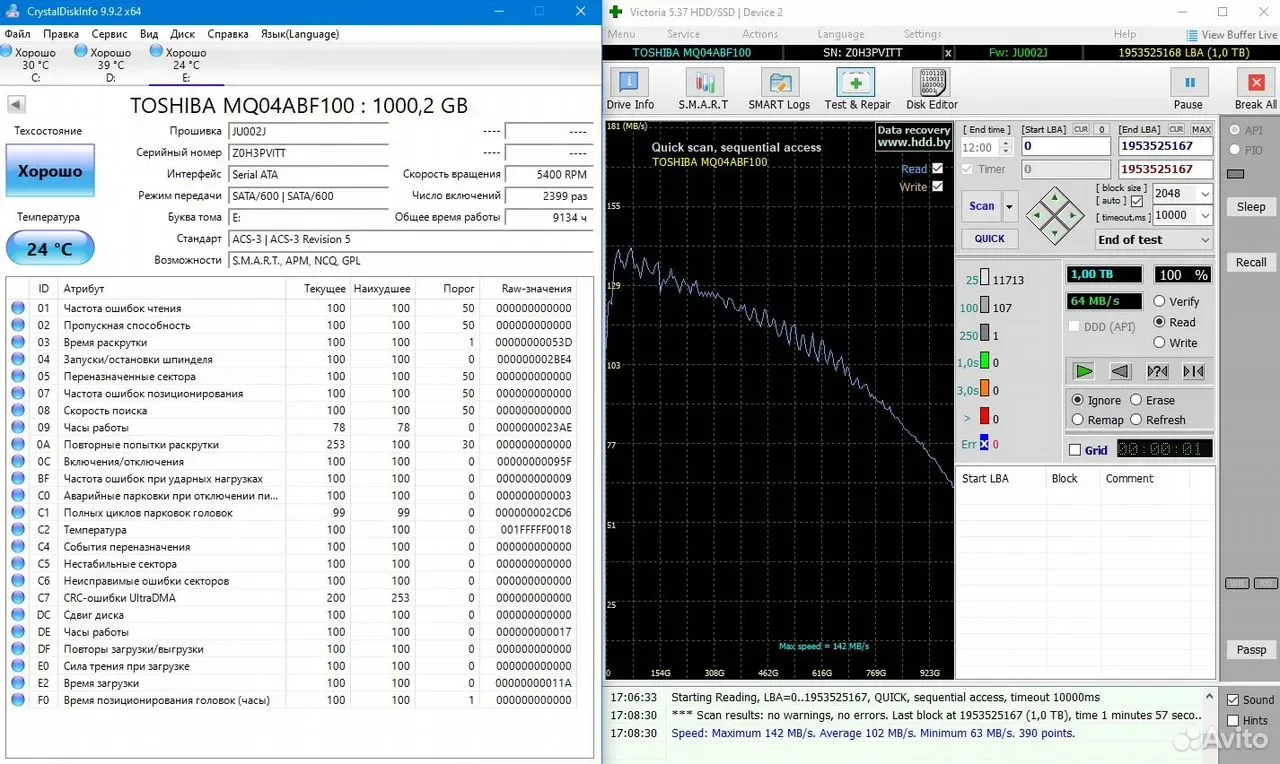This screenshot has width=1280, height=764.
Task: Click the Recall button
Action: [x=1251, y=262]
